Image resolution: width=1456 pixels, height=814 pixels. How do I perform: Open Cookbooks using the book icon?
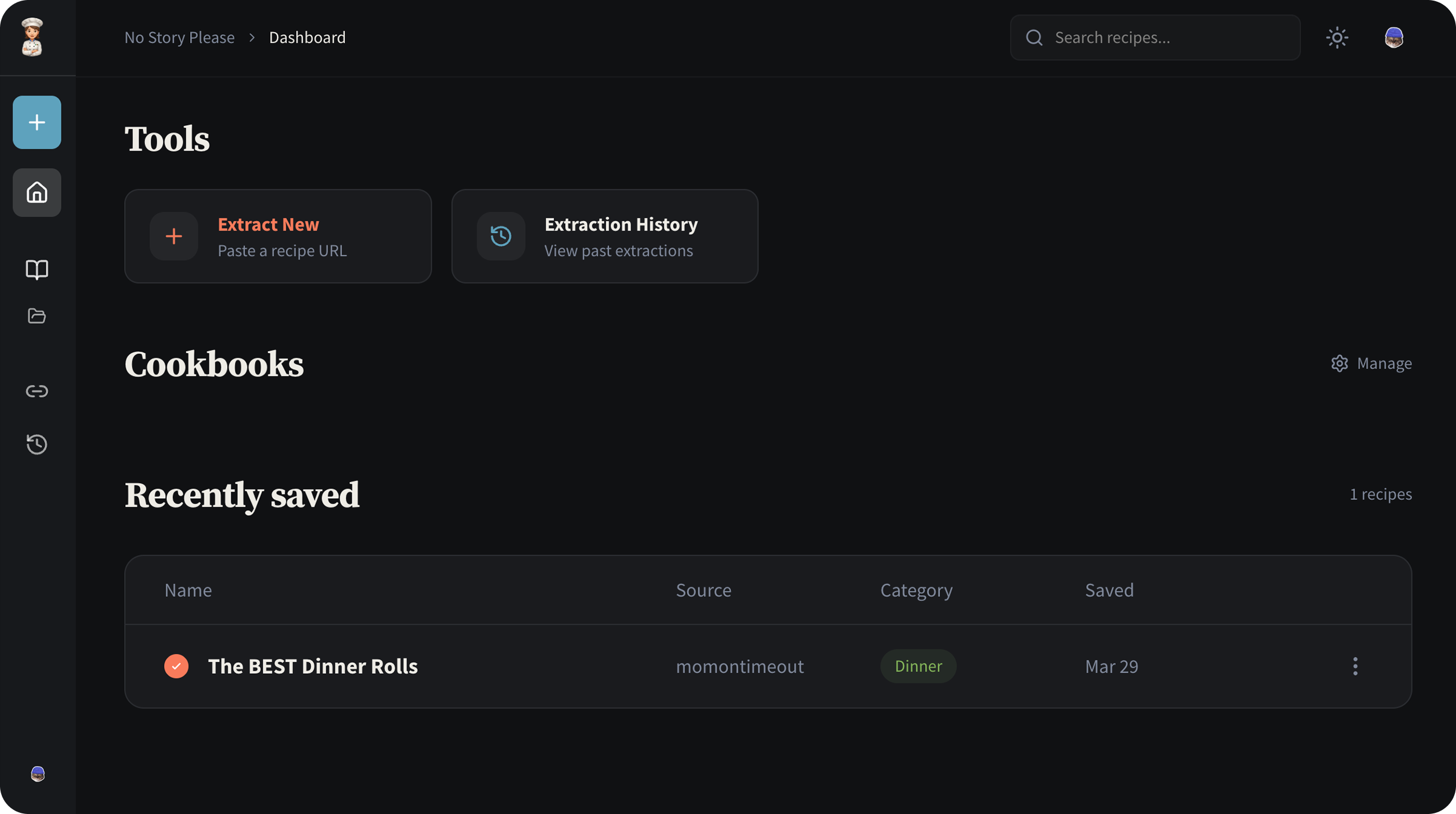[x=37, y=270]
